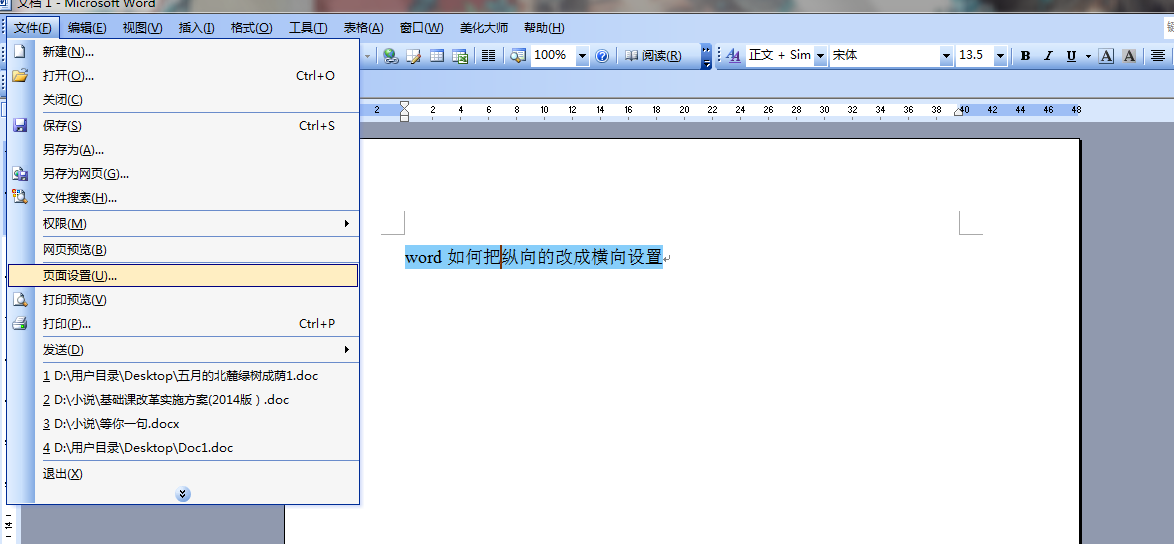Open the 工具(T) menu
Screen dimensions: 1174x544
pyautogui.click(x=308, y=28)
